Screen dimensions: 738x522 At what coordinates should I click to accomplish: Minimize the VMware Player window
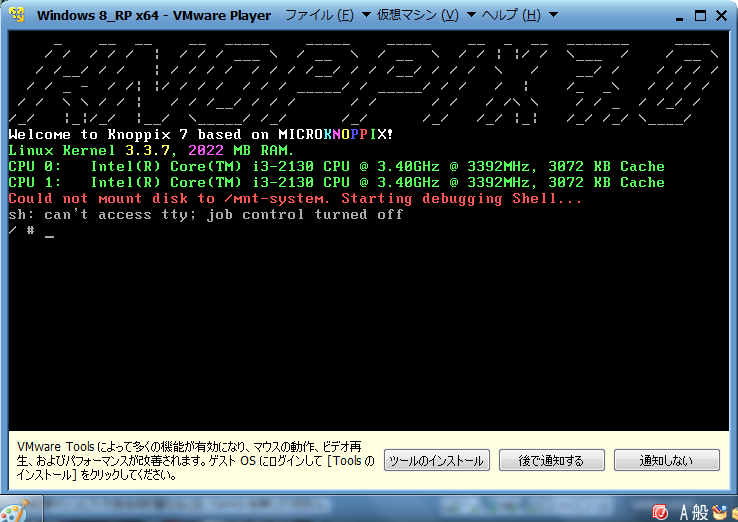(679, 17)
